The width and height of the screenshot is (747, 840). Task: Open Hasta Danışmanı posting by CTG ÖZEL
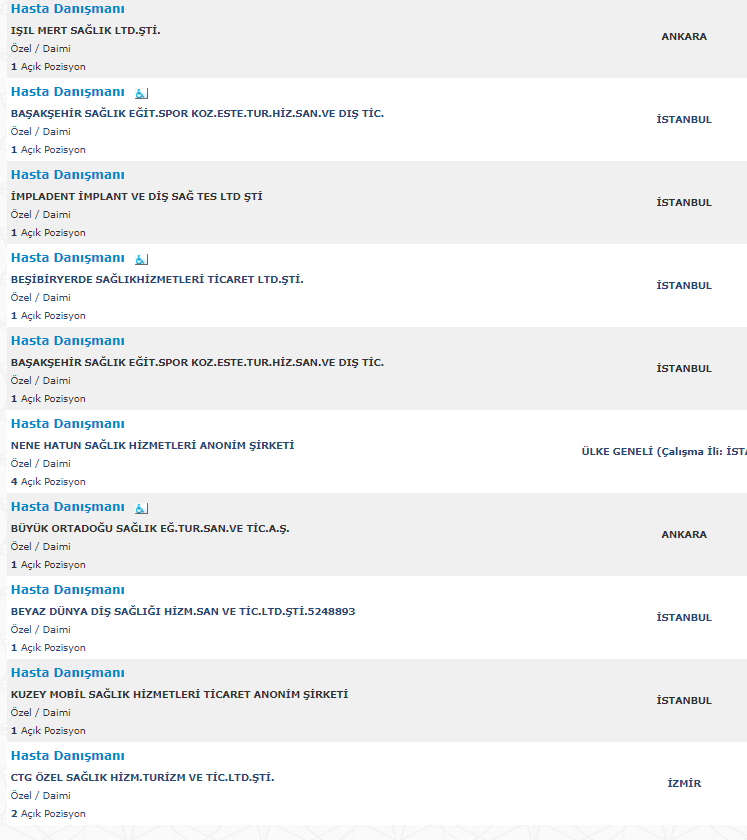tap(67, 756)
